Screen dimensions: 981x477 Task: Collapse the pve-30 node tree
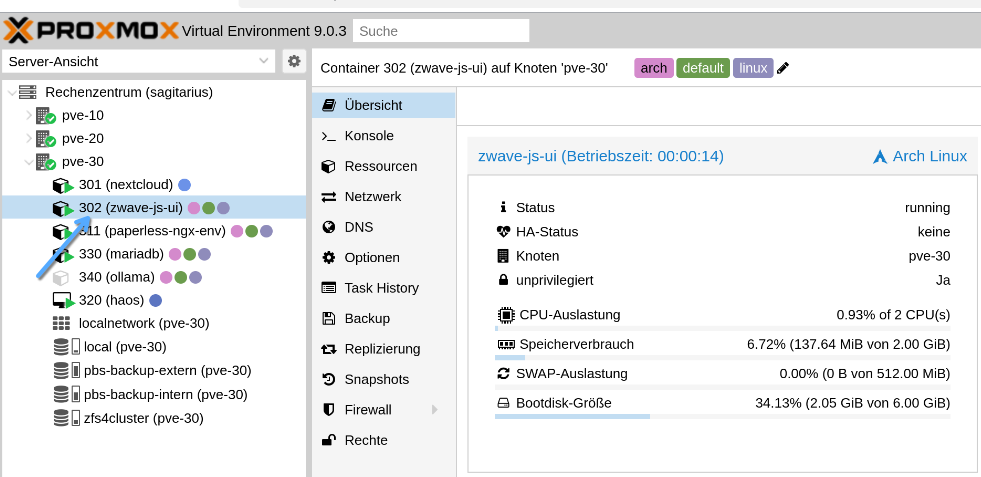[x=29, y=161]
